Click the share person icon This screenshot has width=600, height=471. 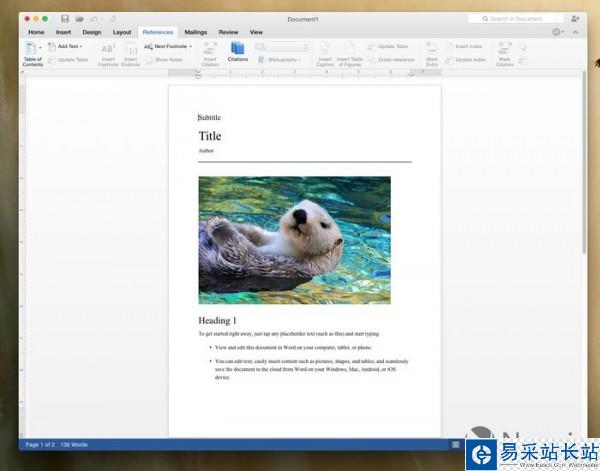pyautogui.click(x=574, y=18)
